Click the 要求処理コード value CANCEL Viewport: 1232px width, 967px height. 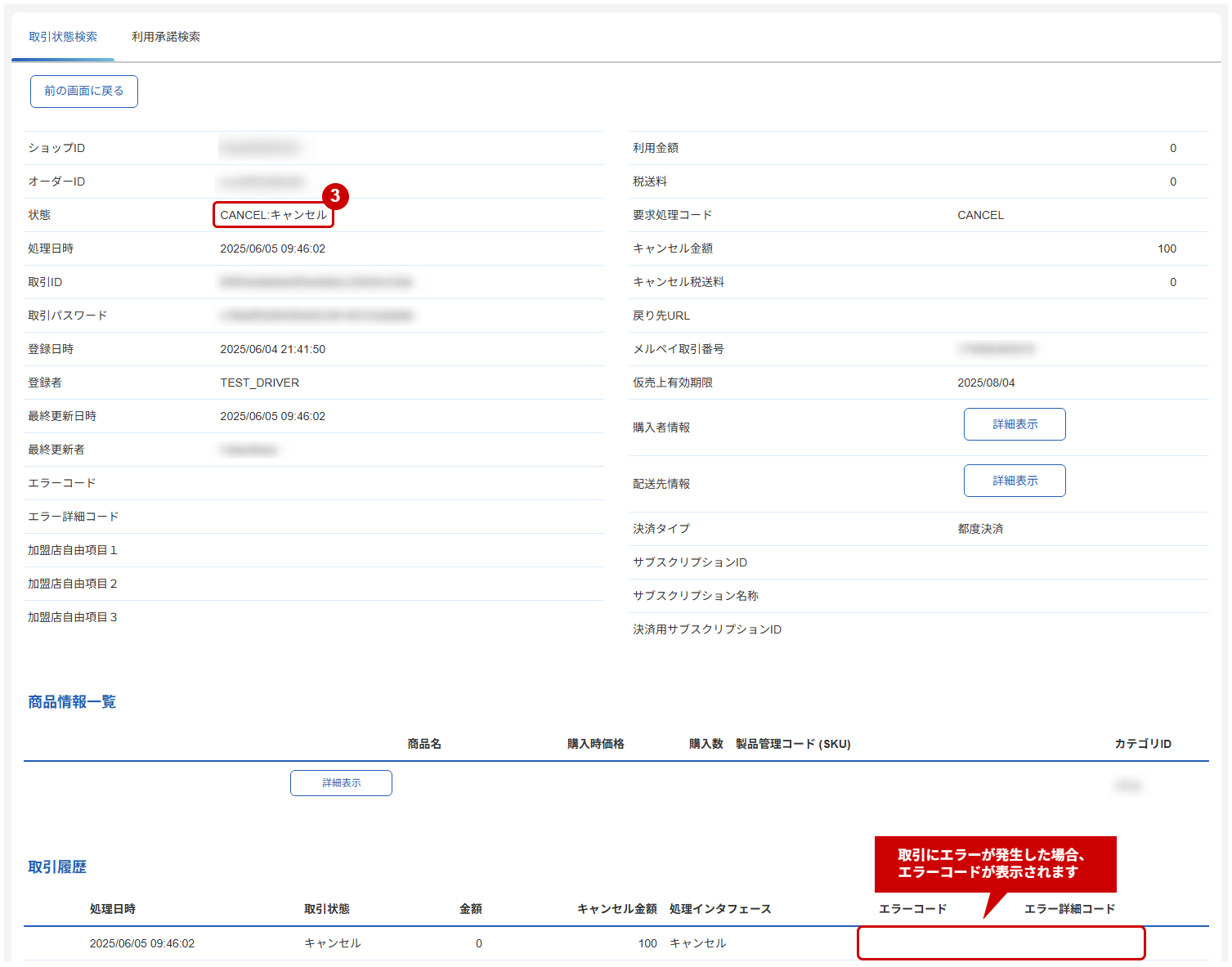980,215
